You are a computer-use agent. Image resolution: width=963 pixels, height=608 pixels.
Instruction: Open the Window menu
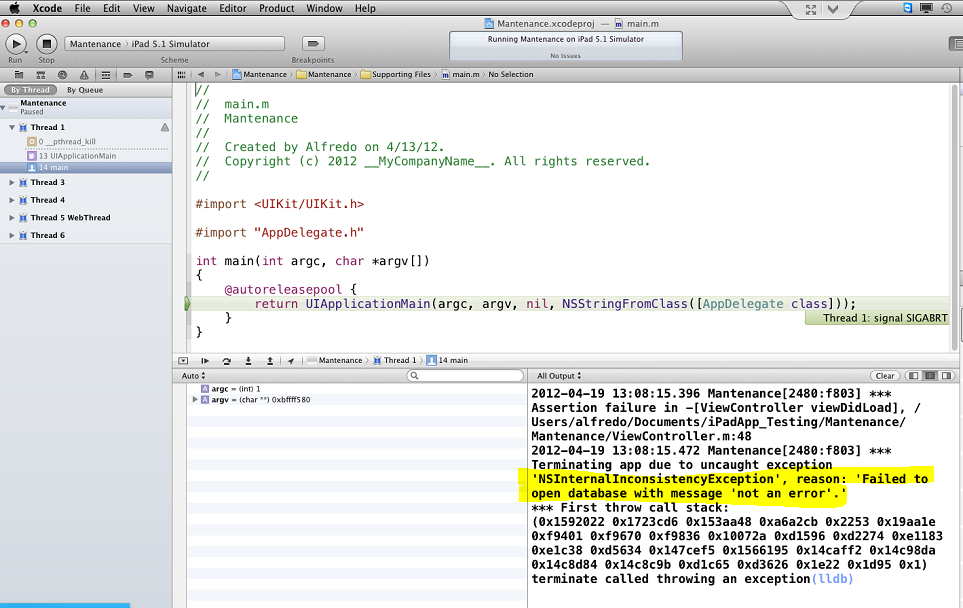tap(324, 8)
